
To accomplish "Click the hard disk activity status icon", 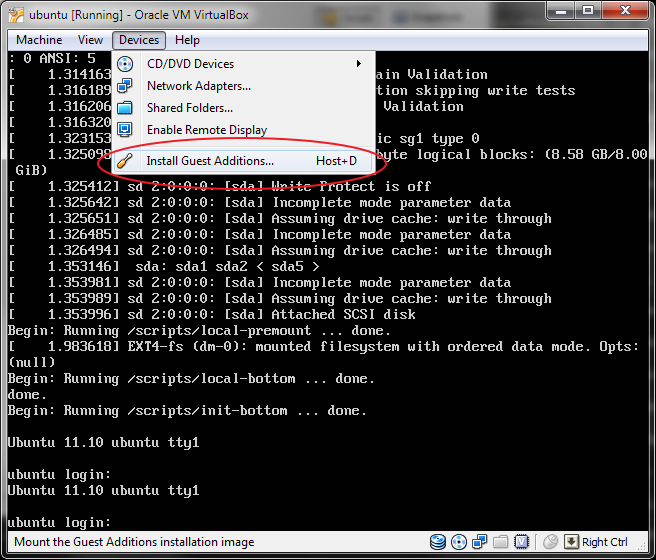I will (x=438, y=542).
